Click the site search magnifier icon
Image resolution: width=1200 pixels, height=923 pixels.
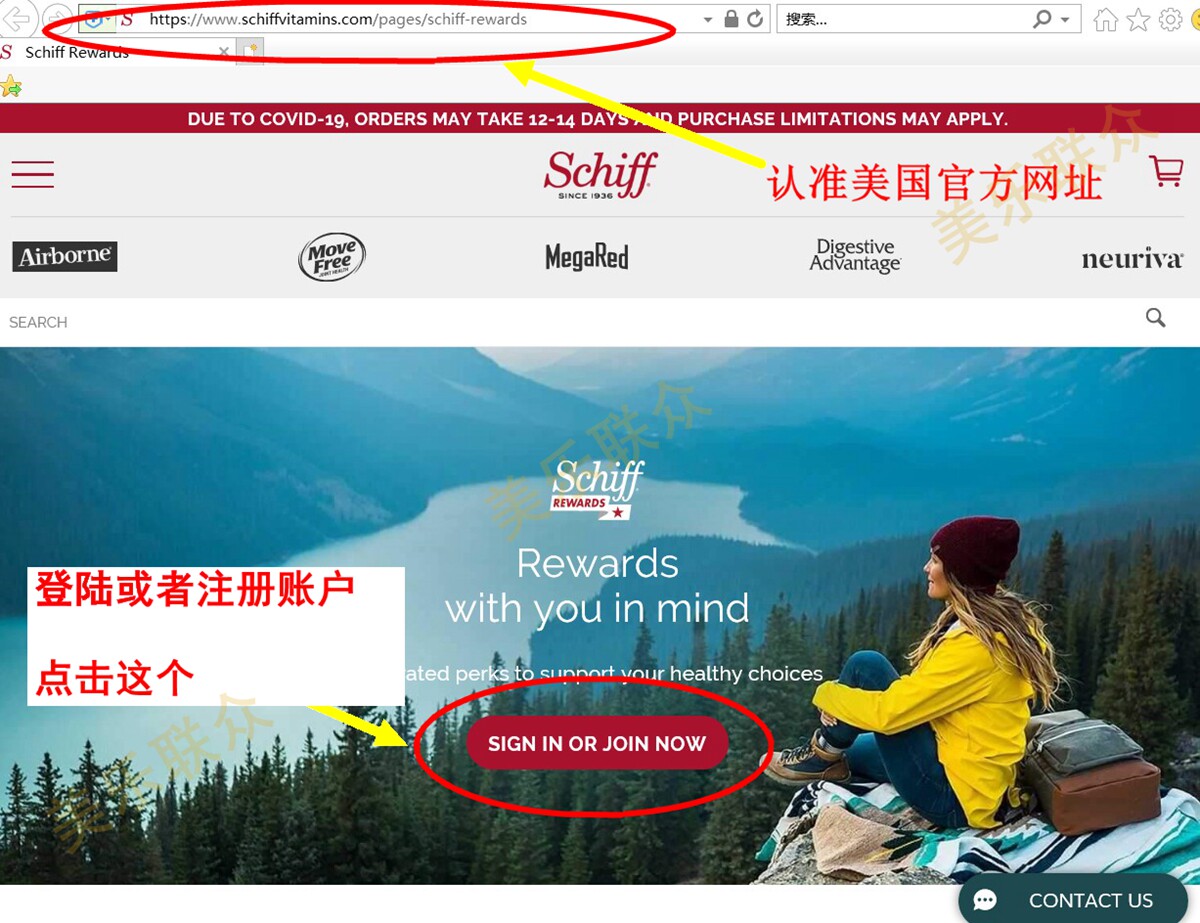tap(1156, 318)
